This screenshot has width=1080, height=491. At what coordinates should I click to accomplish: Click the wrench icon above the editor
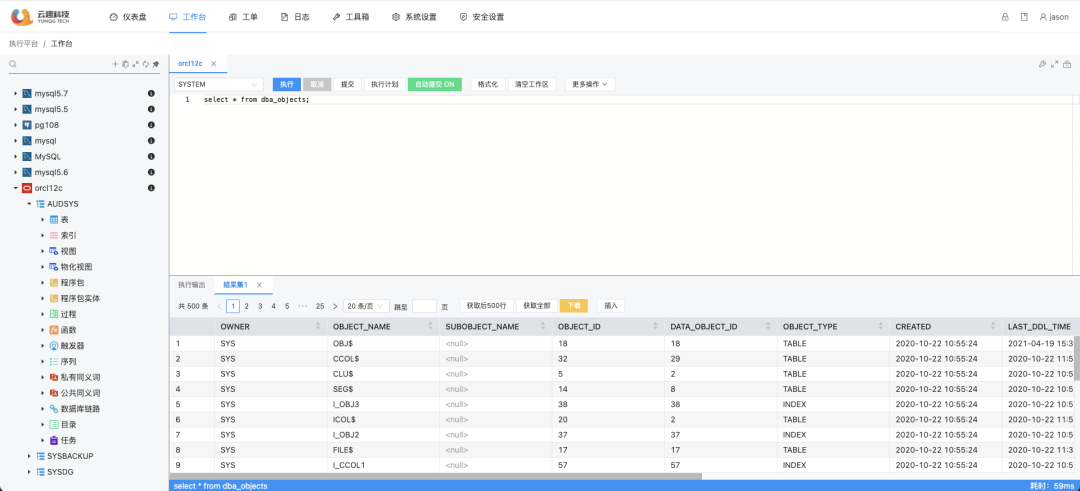coord(1042,64)
